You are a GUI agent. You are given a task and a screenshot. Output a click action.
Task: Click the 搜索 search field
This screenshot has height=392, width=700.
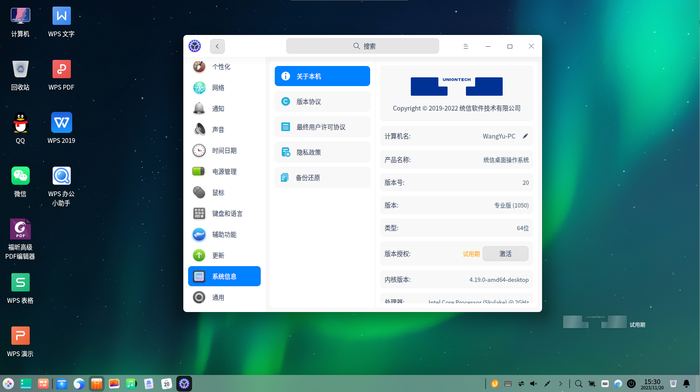tap(362, 46)
